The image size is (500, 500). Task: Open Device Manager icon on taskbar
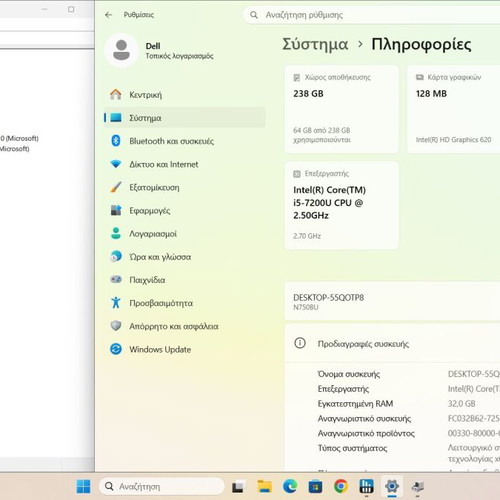[x=417, y=487]
